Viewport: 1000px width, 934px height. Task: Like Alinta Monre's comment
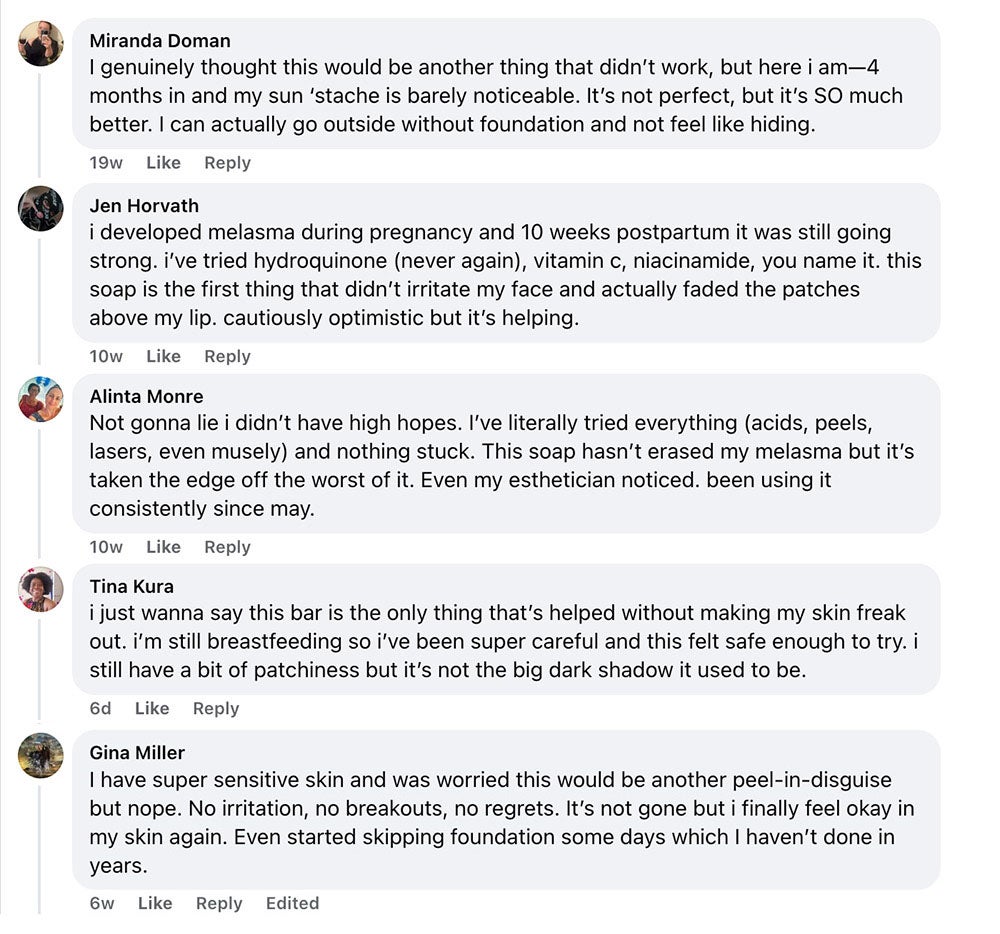pyautogui.click(x=163, y=547)
